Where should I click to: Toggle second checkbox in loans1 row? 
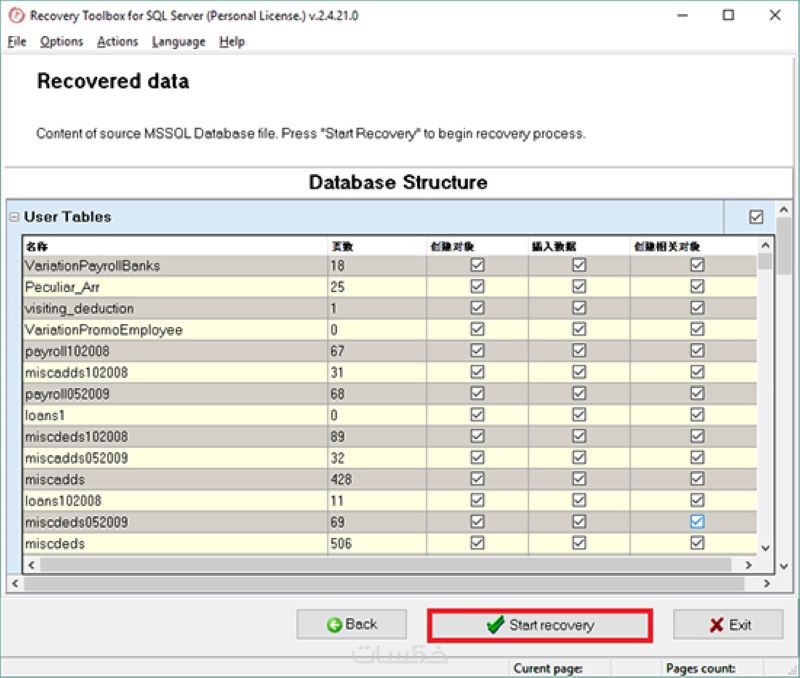pos(579,415)
